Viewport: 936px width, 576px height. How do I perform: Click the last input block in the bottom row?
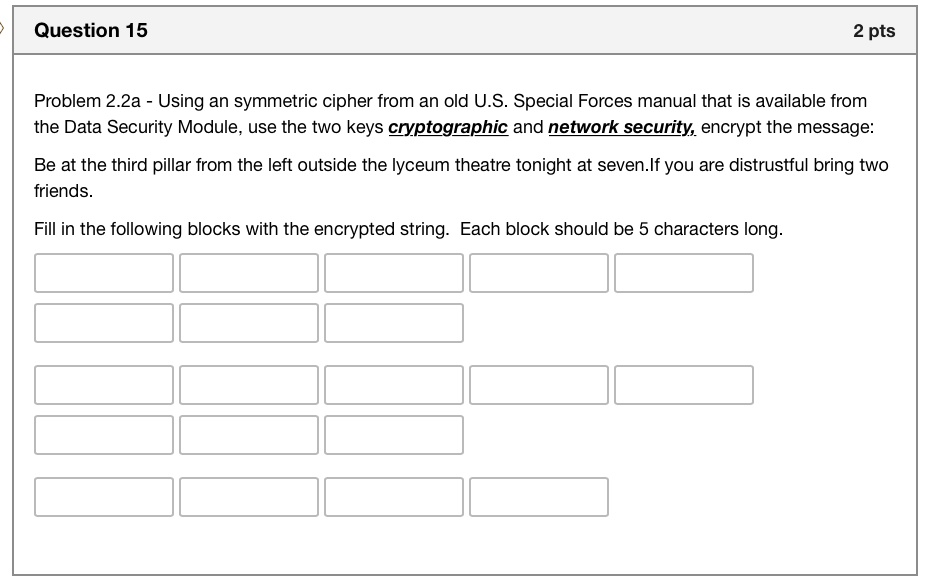pos(539,497)
